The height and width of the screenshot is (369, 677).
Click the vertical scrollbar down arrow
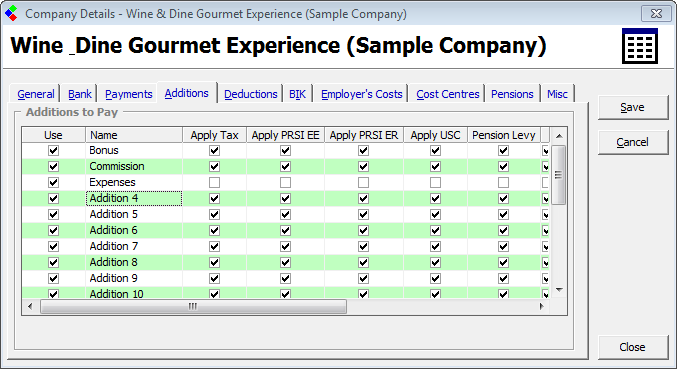(559, 290)
